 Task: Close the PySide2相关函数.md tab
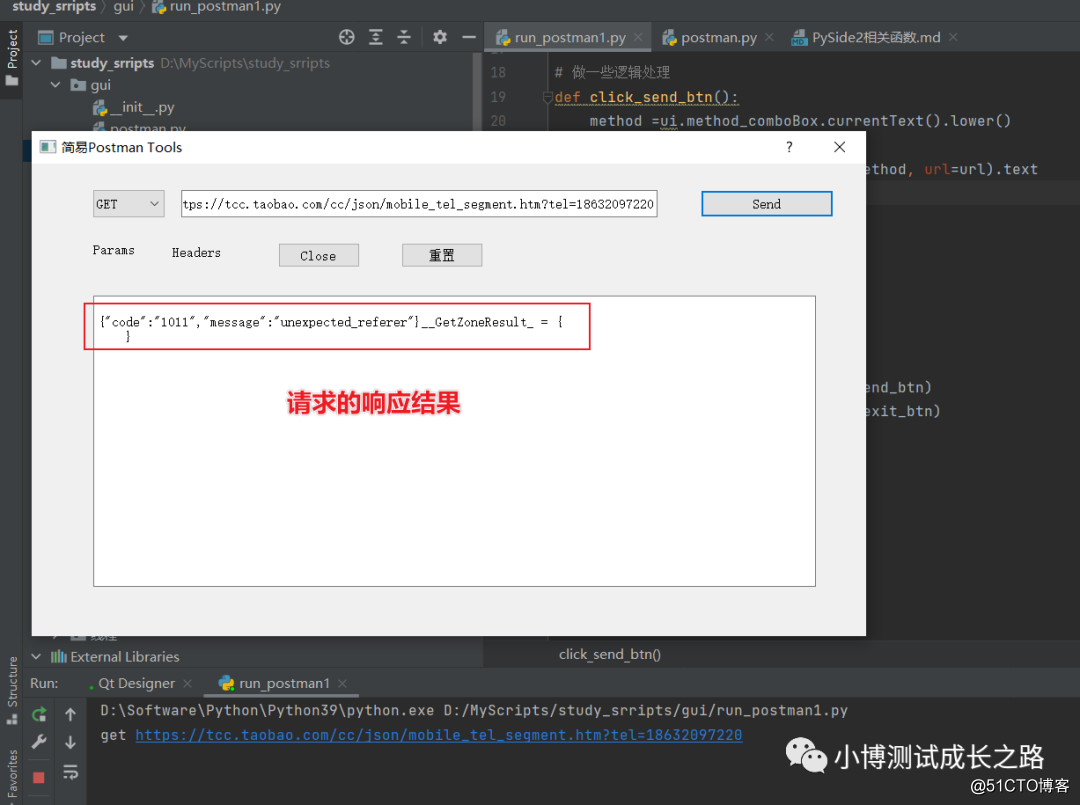[x=953, y=37]
